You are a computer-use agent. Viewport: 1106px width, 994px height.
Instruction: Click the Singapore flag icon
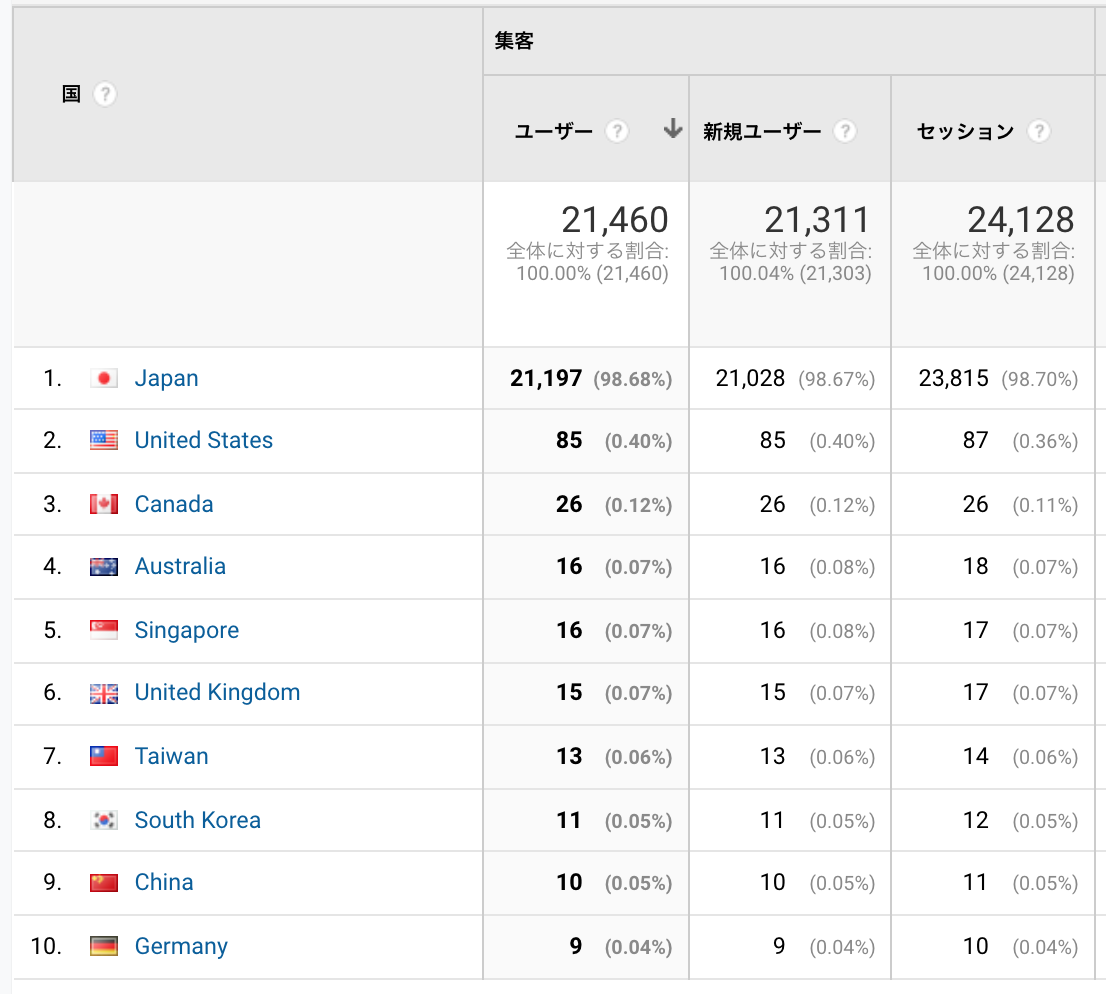(104, 630)
